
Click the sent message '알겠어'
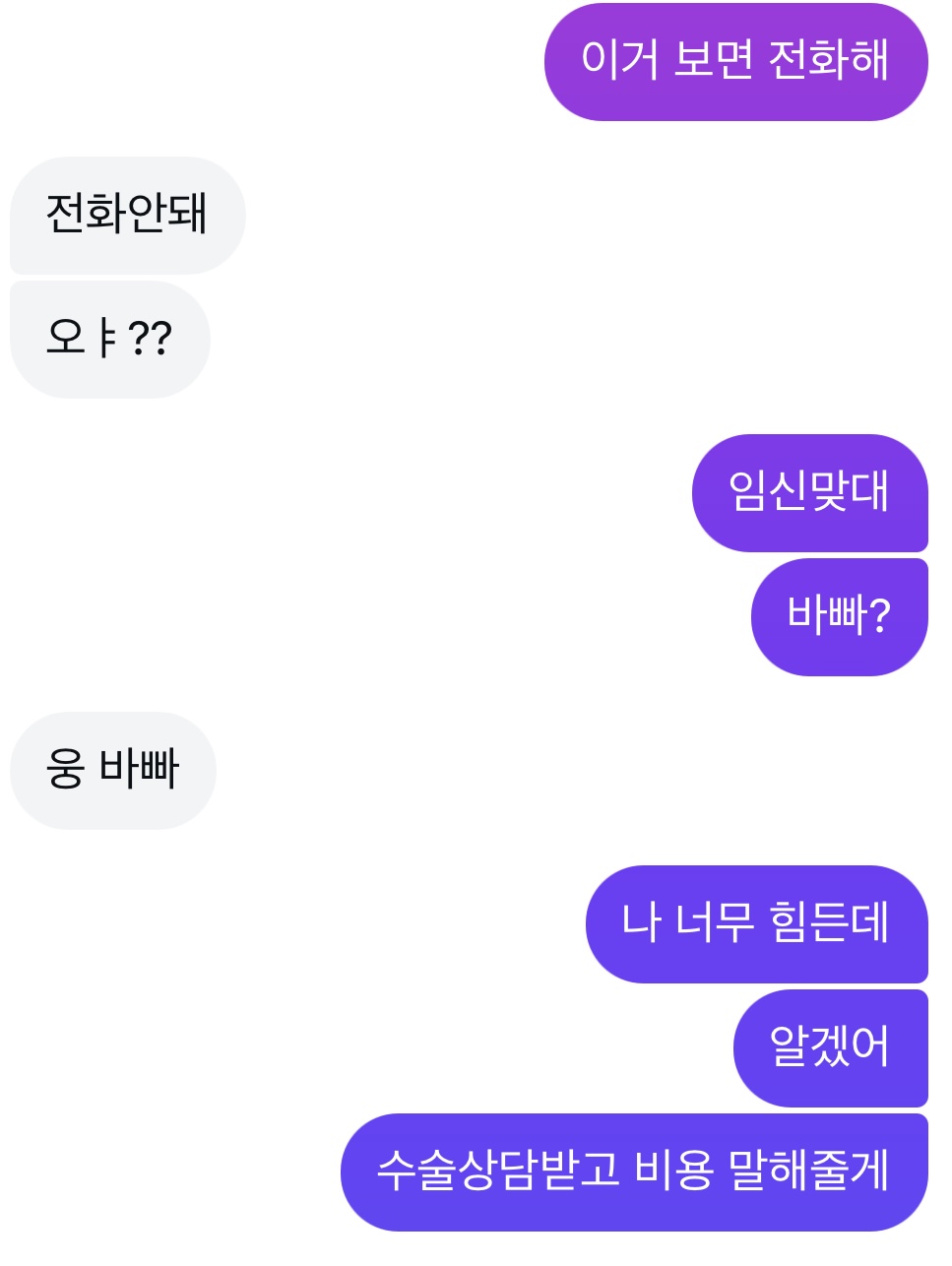pyautogui.click(x=830, y=1047)
